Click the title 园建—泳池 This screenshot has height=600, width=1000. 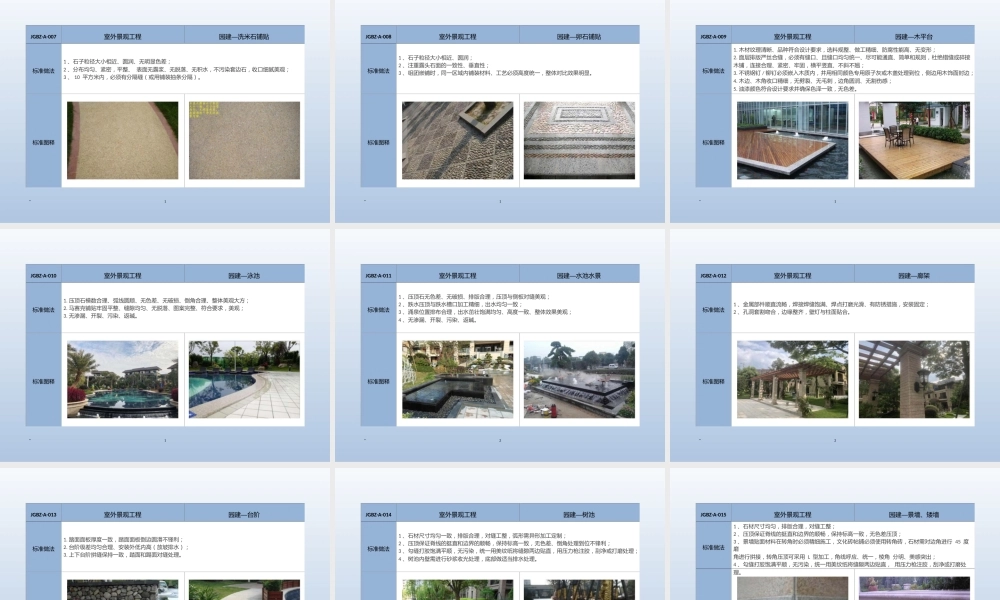click(x=244, y=275)
